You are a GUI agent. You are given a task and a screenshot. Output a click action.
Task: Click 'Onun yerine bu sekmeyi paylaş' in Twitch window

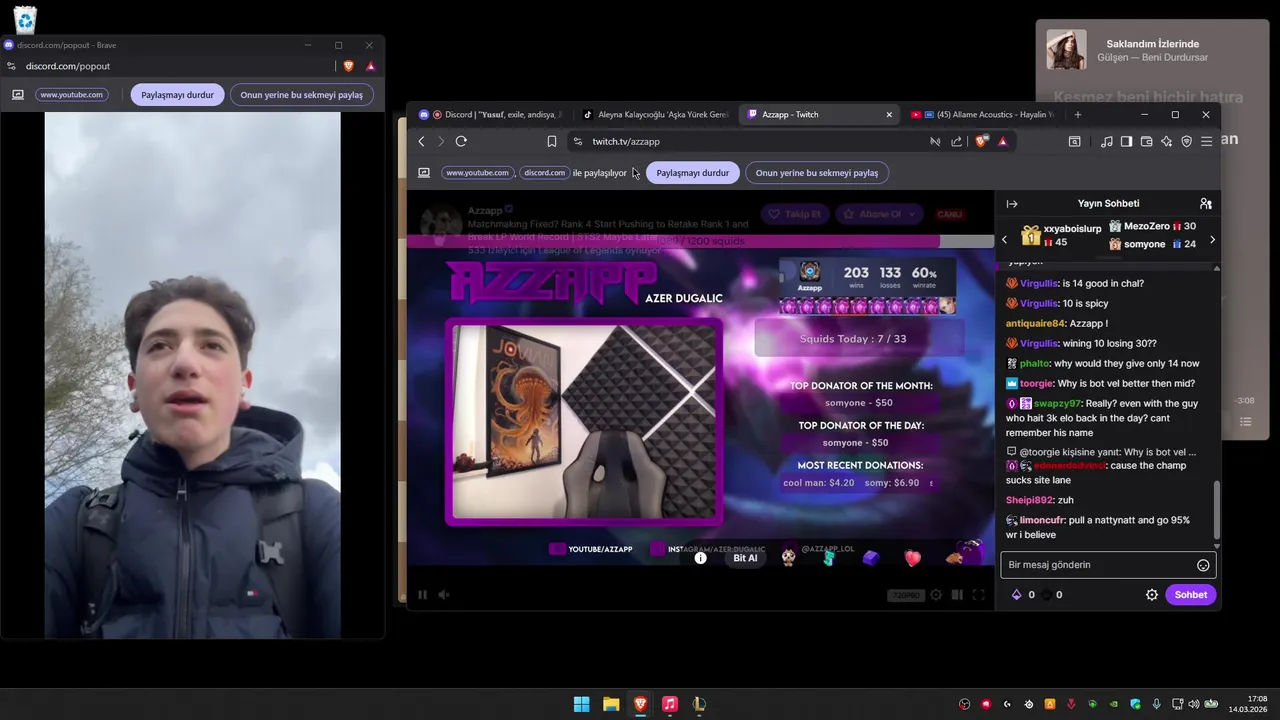point(817,173)
